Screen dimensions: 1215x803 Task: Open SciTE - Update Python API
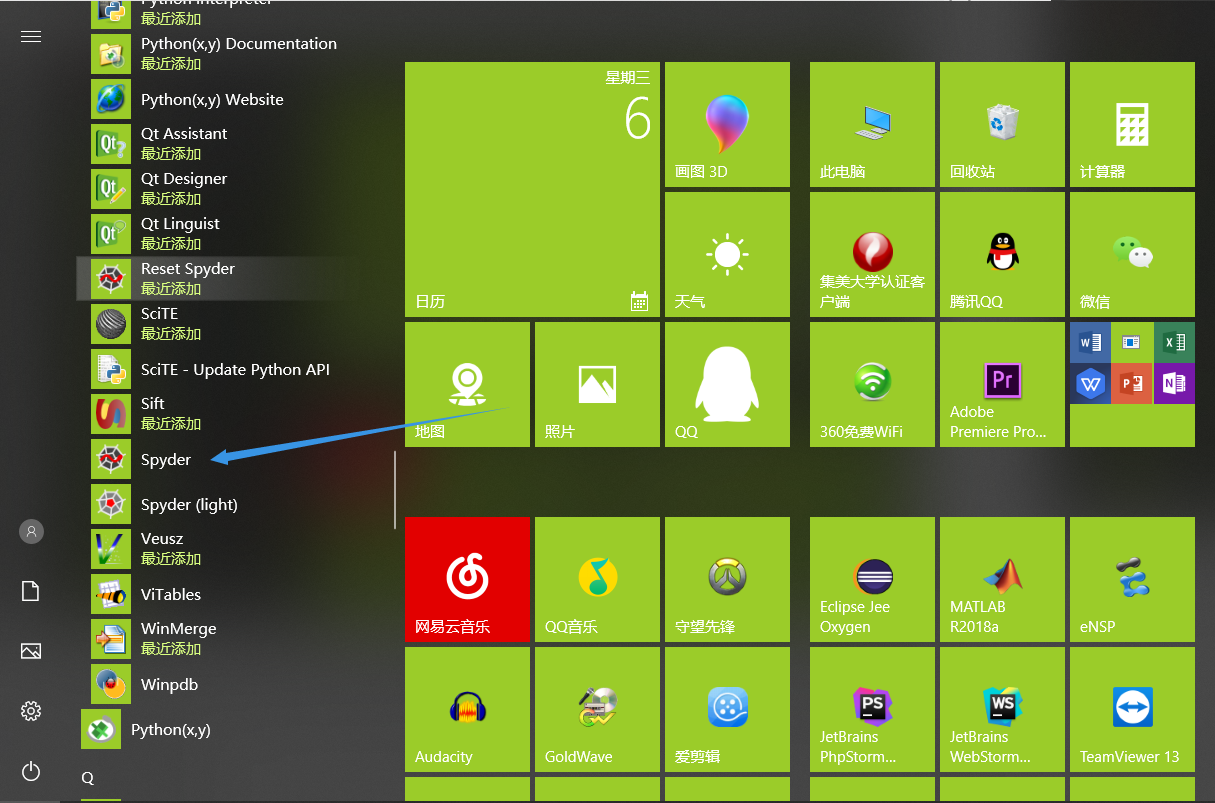[x=233, y=369]
